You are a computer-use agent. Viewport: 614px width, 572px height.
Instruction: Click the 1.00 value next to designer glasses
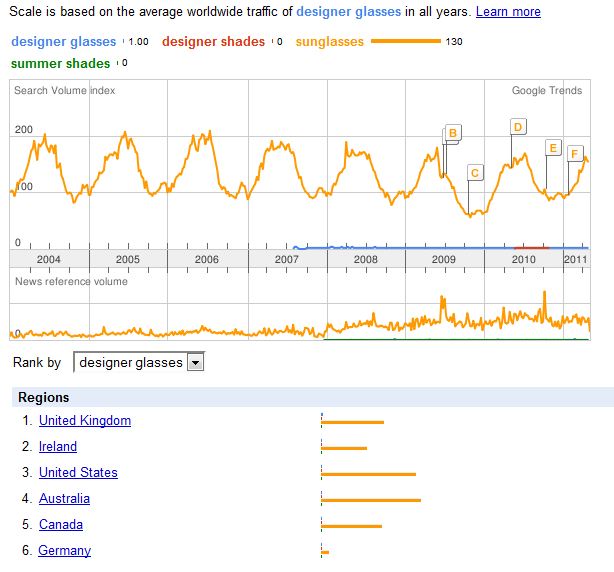[x=139, y=42]
